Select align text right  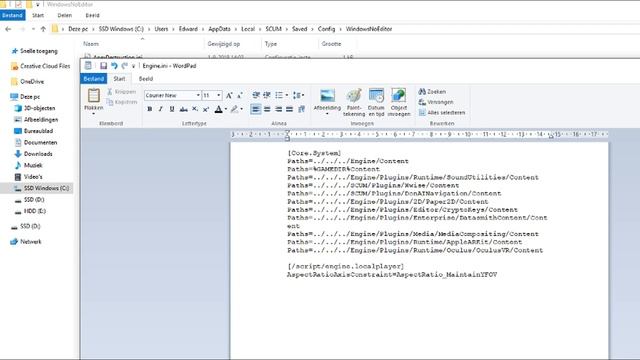coord(278,109)
